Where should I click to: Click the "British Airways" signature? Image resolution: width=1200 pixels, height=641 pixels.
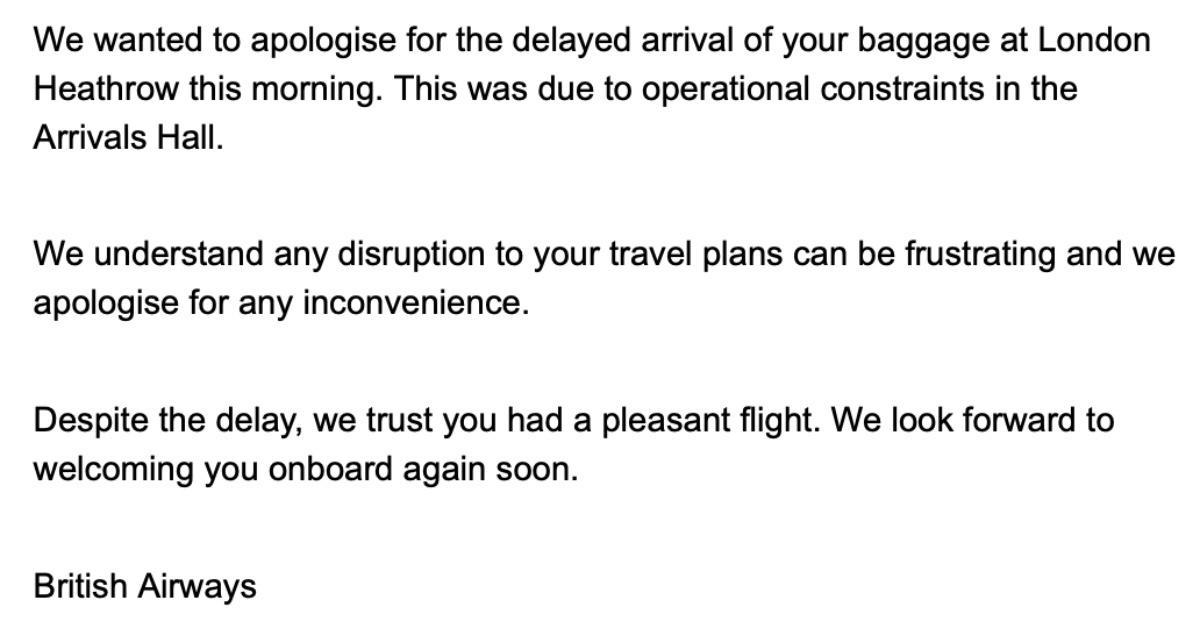(x=145, y=587)
